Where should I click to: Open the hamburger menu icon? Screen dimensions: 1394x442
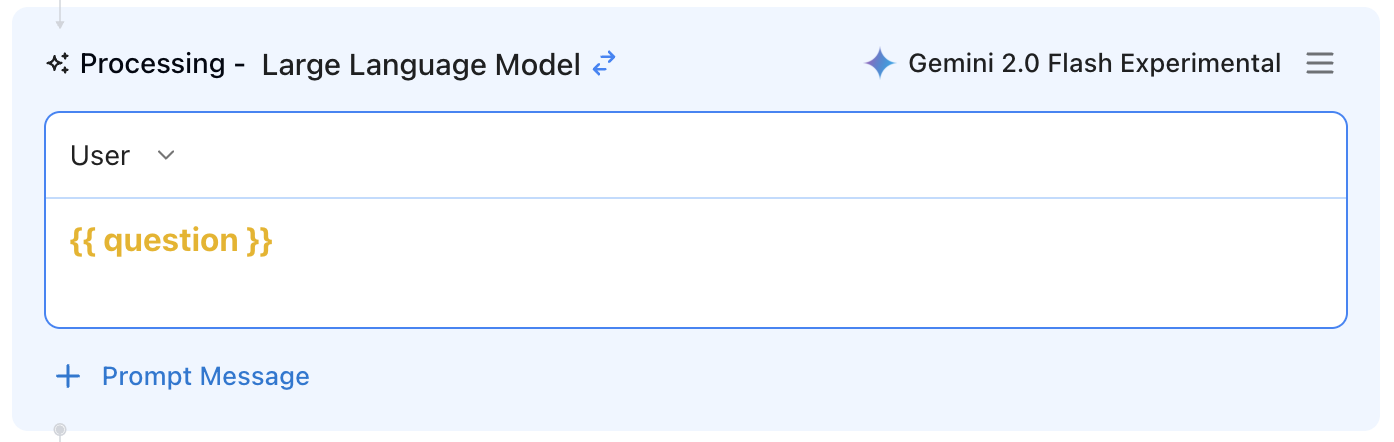[1320, 64]
